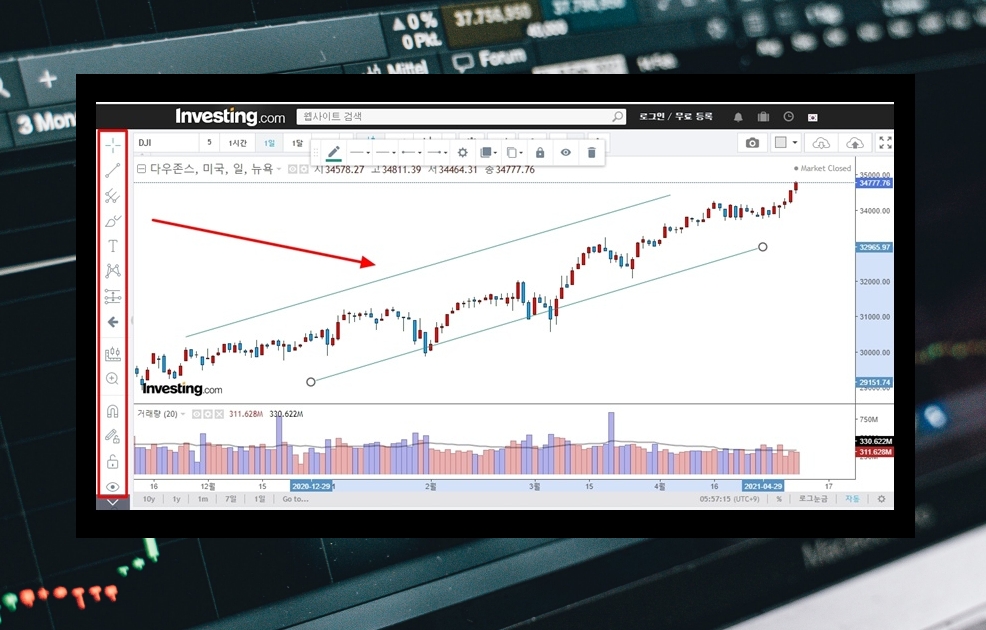The width and height of the screenshot is (986, 630).
Task: Open the Korean flag language selector
Action: click(812, 117)
